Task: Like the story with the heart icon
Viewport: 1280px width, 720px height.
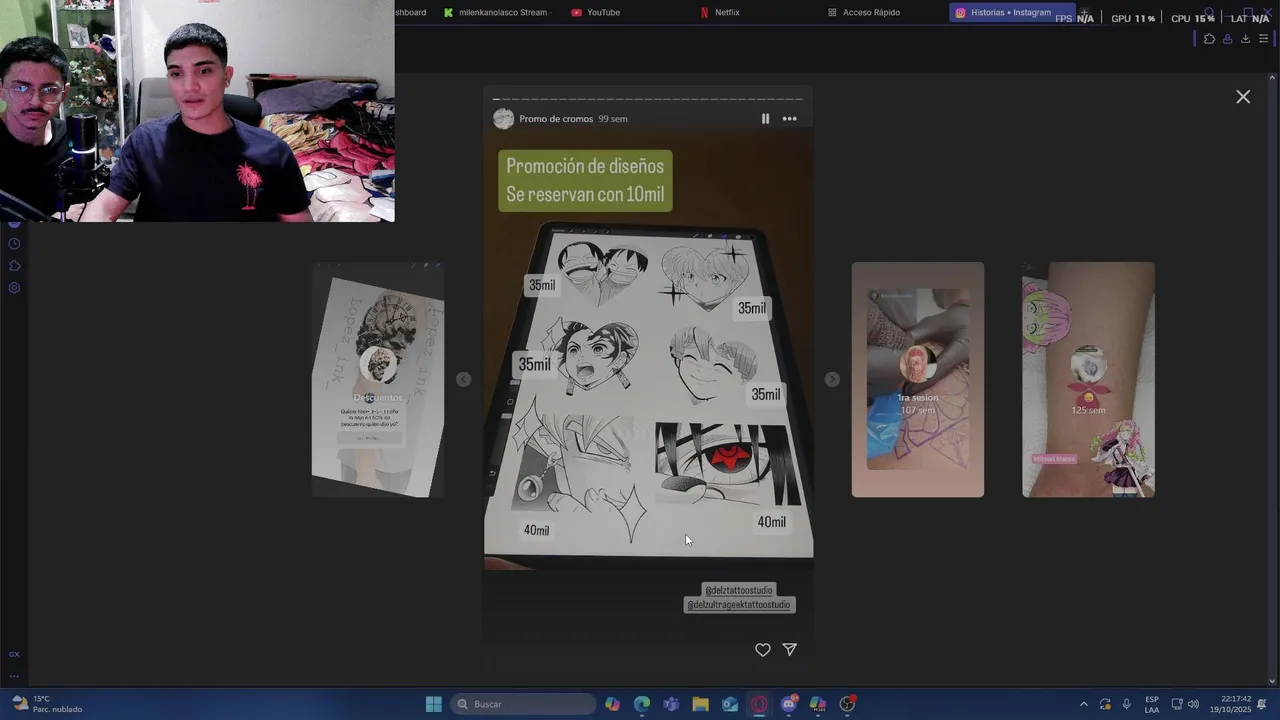Action: 763,650
